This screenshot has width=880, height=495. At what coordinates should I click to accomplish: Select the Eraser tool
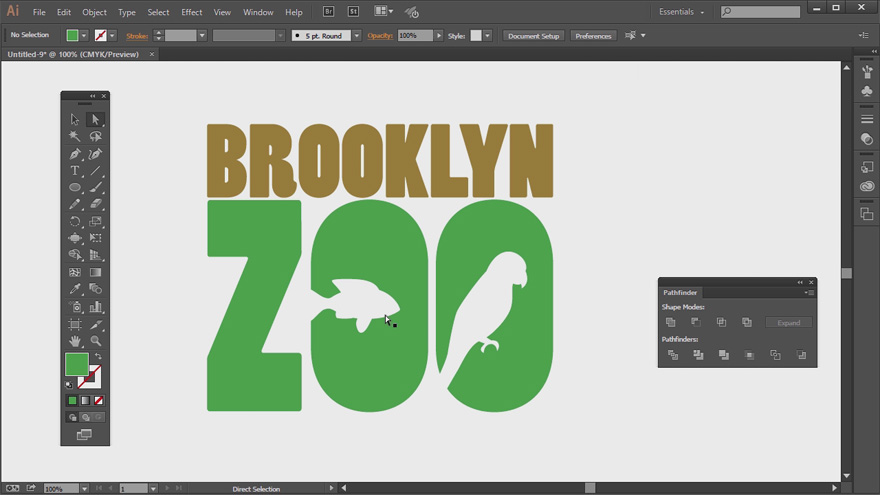pos(95,204)
